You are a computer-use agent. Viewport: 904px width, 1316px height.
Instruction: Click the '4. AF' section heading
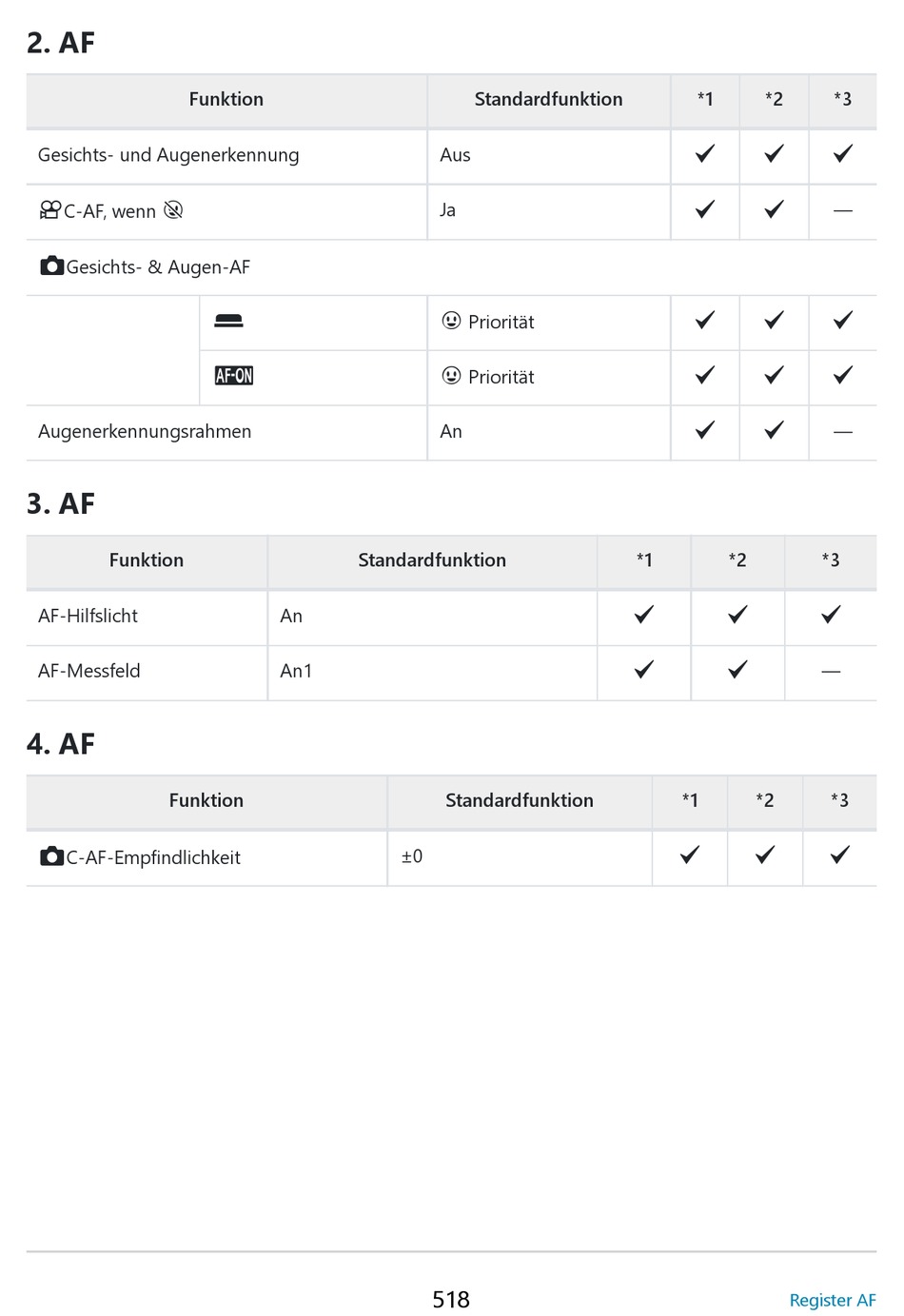pyautogui.click(x=61, y=743)
